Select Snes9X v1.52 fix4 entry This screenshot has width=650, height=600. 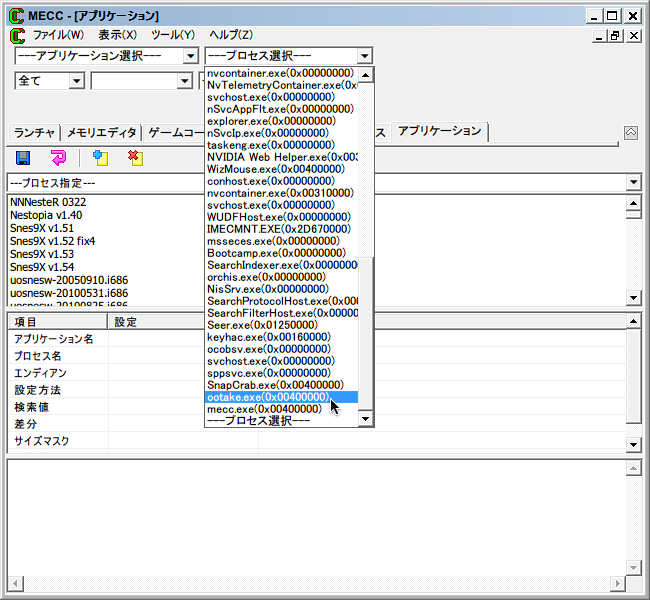click(x=53, y=241)
